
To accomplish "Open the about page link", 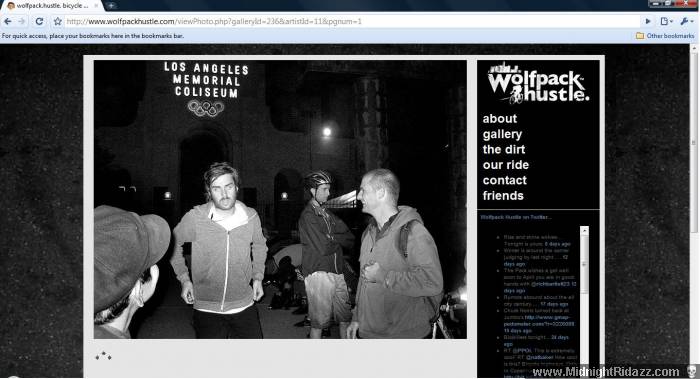I will (500, 119).
